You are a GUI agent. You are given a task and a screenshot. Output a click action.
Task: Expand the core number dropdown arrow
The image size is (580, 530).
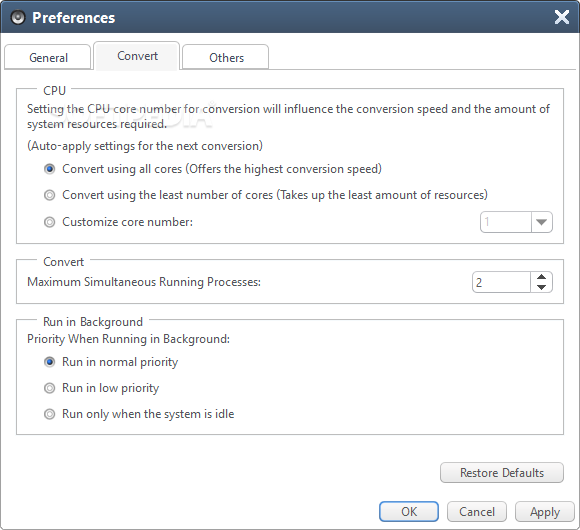pyautogui.click(x=542, y=222)
